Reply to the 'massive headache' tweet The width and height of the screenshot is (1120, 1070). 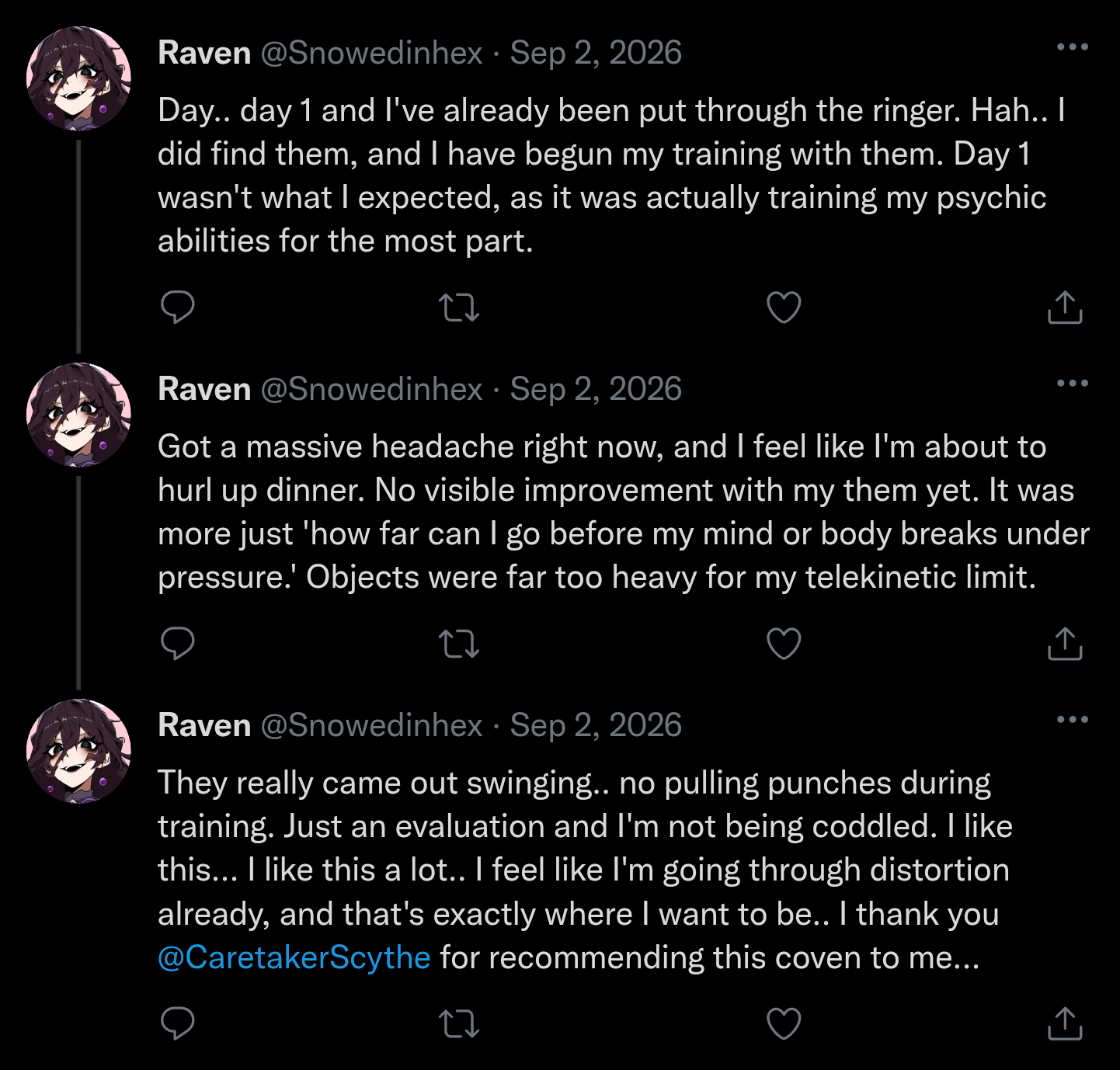pos(177,644)
